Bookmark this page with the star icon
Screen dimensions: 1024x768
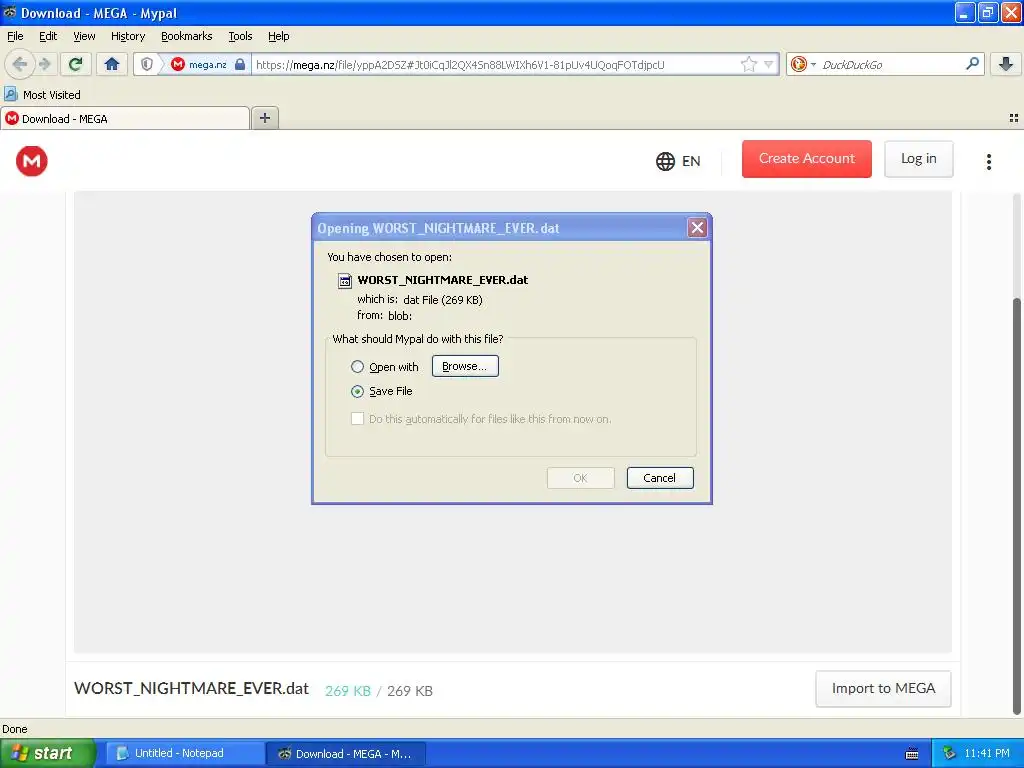click(748, 64)
